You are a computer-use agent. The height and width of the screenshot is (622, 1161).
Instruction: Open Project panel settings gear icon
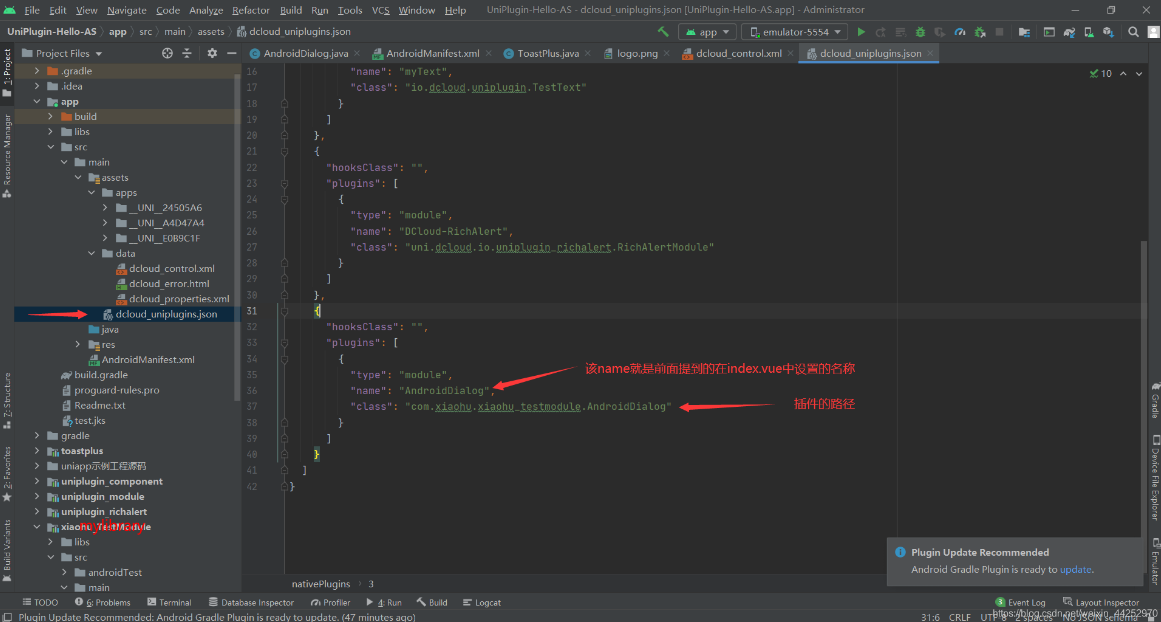[212, 53]
